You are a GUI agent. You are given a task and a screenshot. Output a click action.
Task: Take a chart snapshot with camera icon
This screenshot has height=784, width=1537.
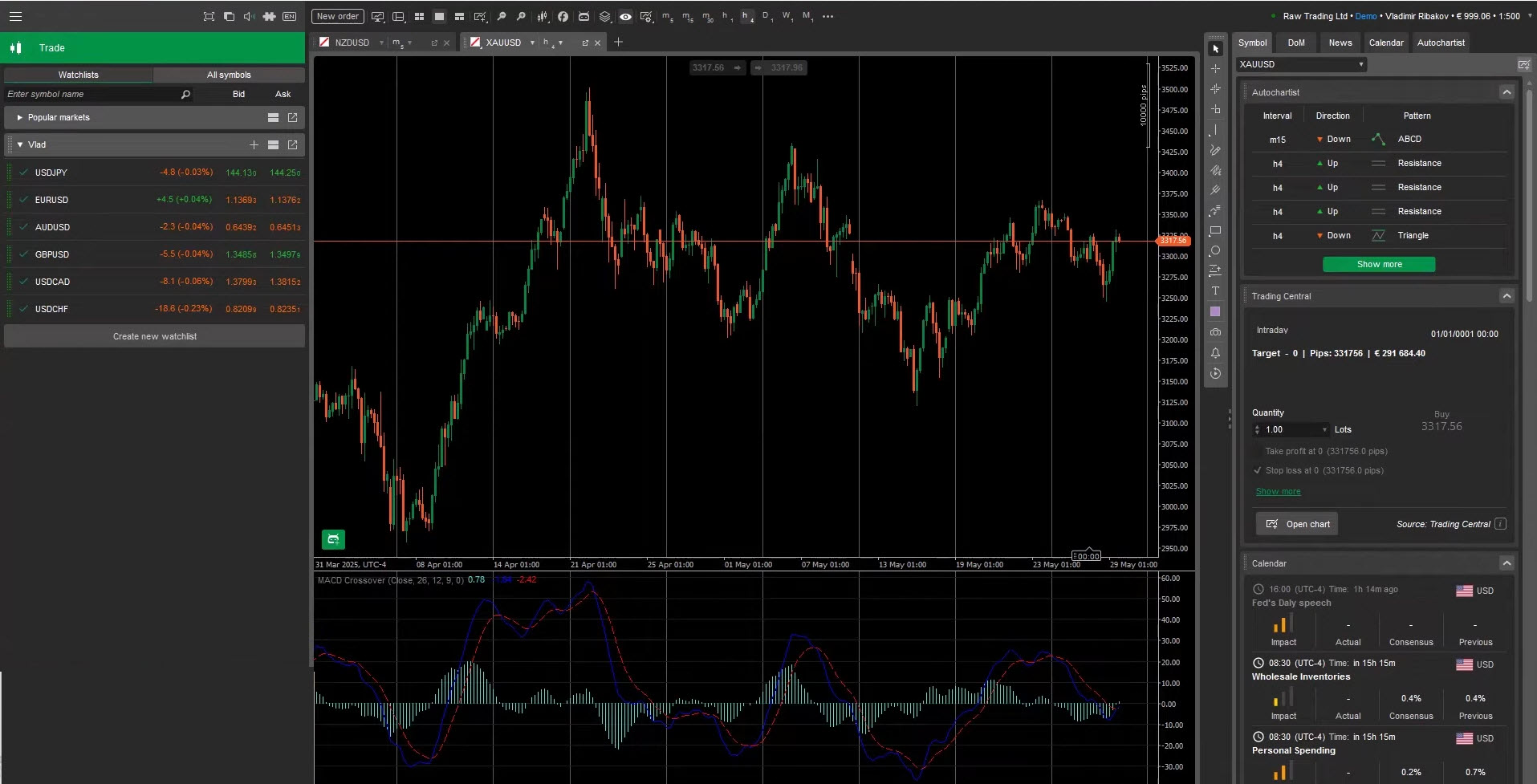[x=1215, y=332]
